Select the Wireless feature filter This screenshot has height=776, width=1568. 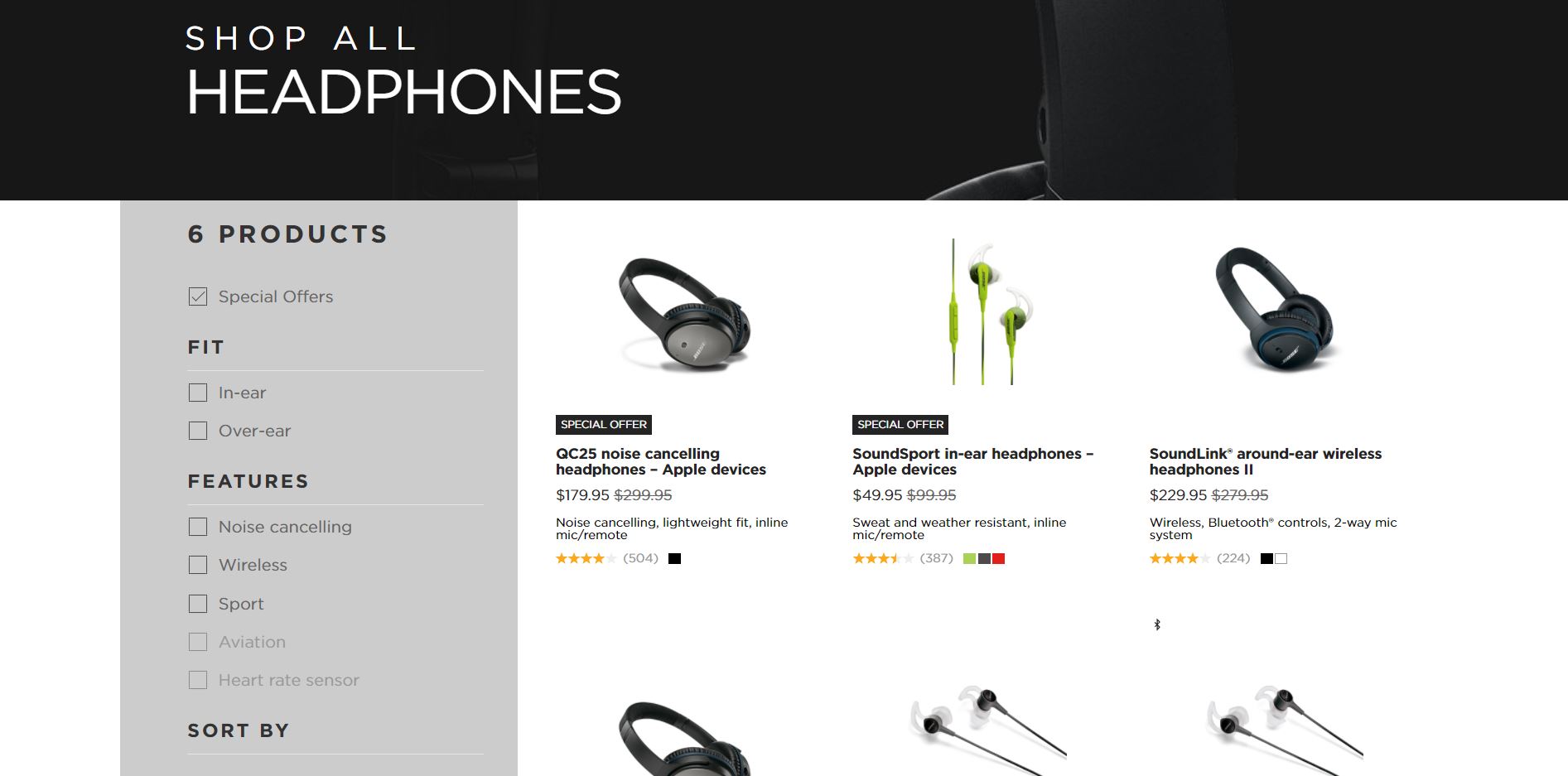198,565
